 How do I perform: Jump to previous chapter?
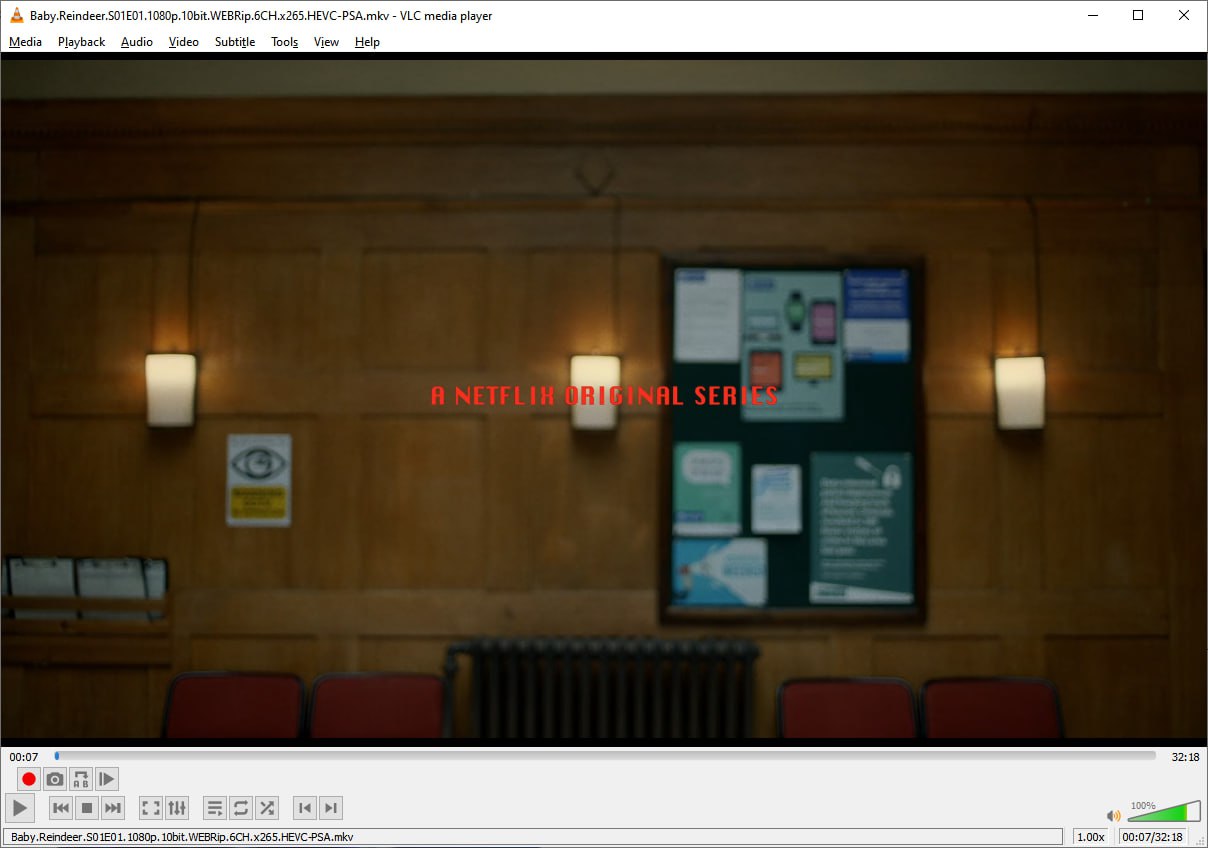click(x=305, y=808)
